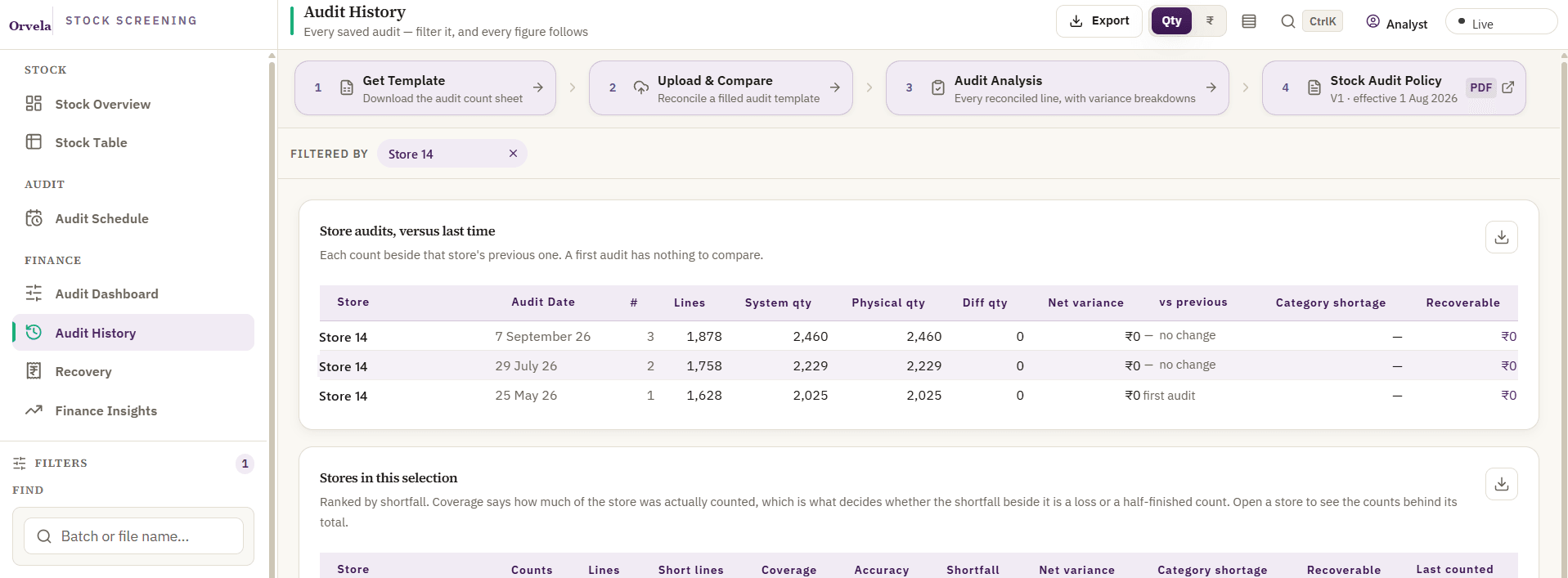This screenshot has width=1568, height=578.
Task: Go to Audit Schedule
Action: [x=133, y=218]
